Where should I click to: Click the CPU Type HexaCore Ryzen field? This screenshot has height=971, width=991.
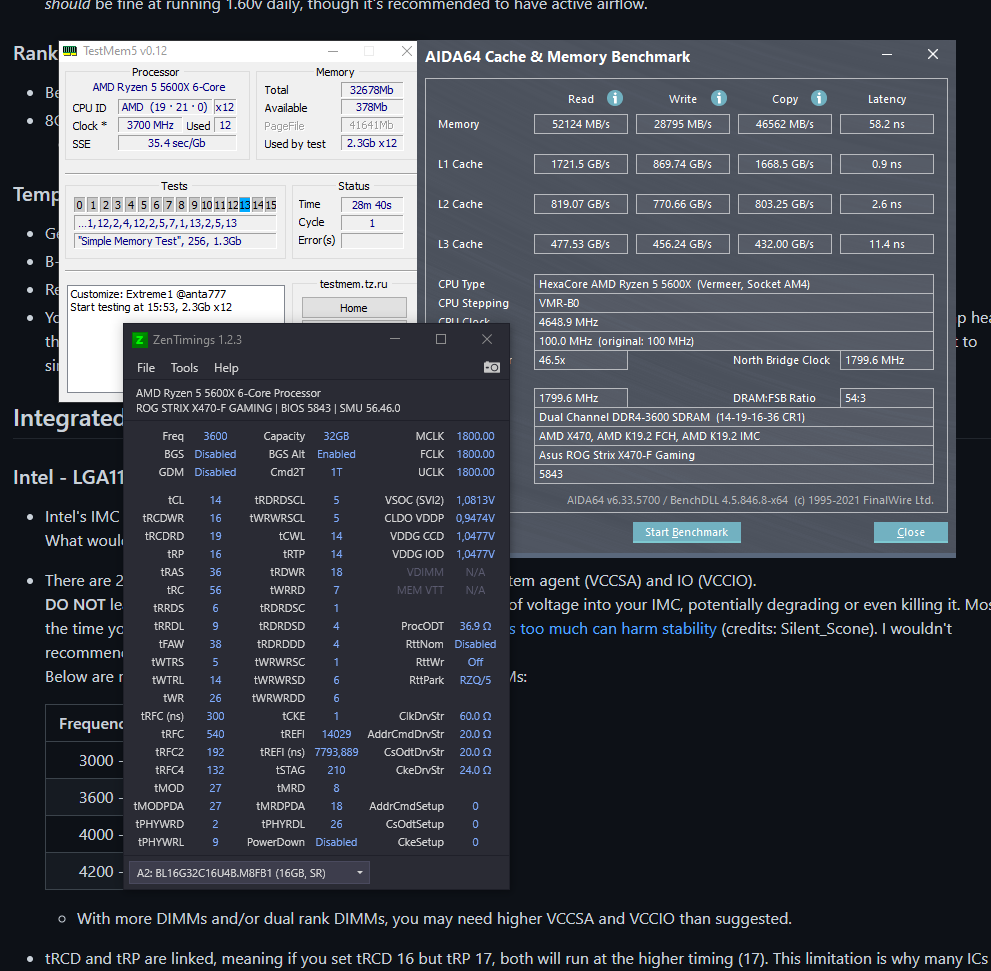[x=734, y=284]
